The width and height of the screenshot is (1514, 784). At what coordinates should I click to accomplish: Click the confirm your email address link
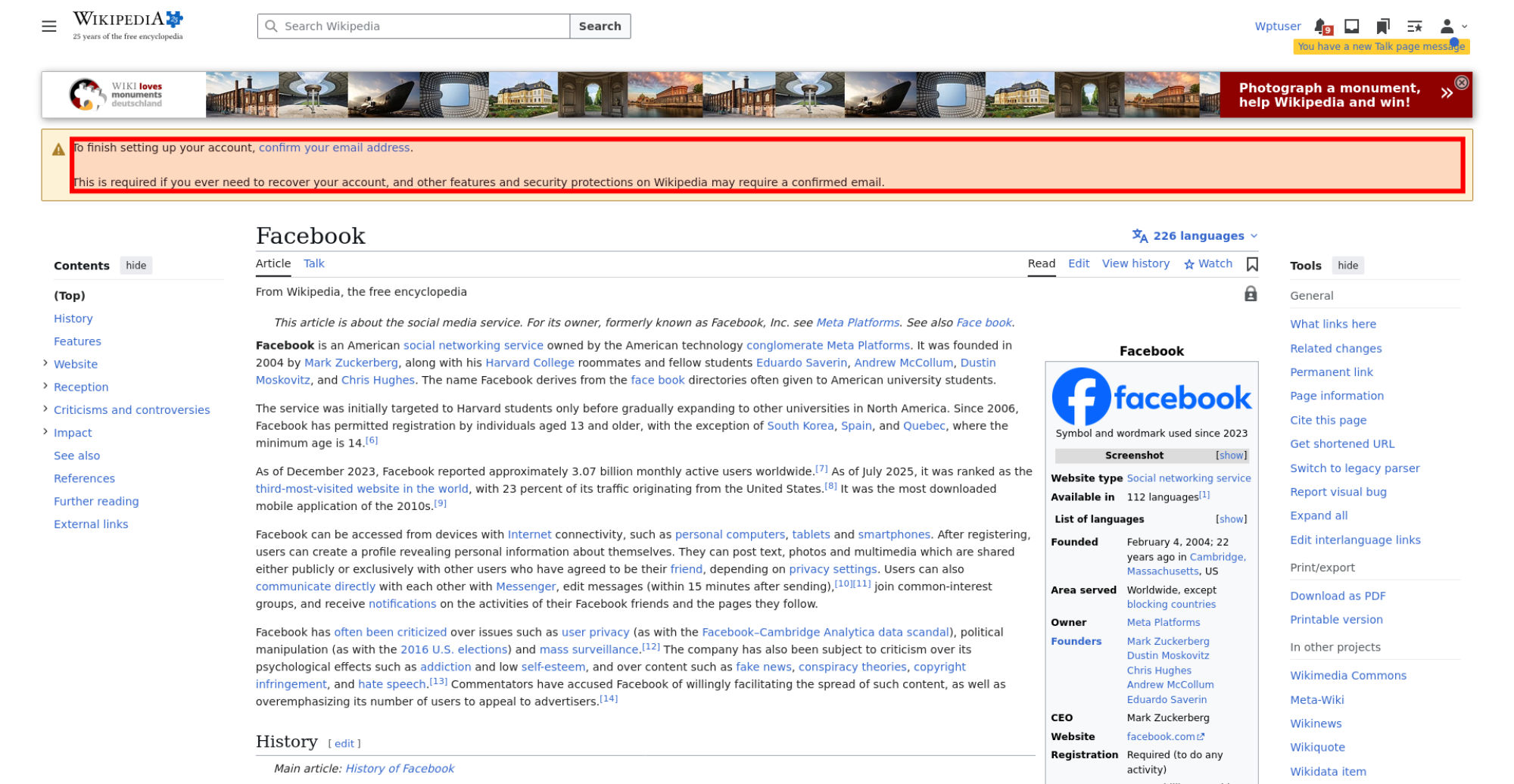click(x=334, y=148)
